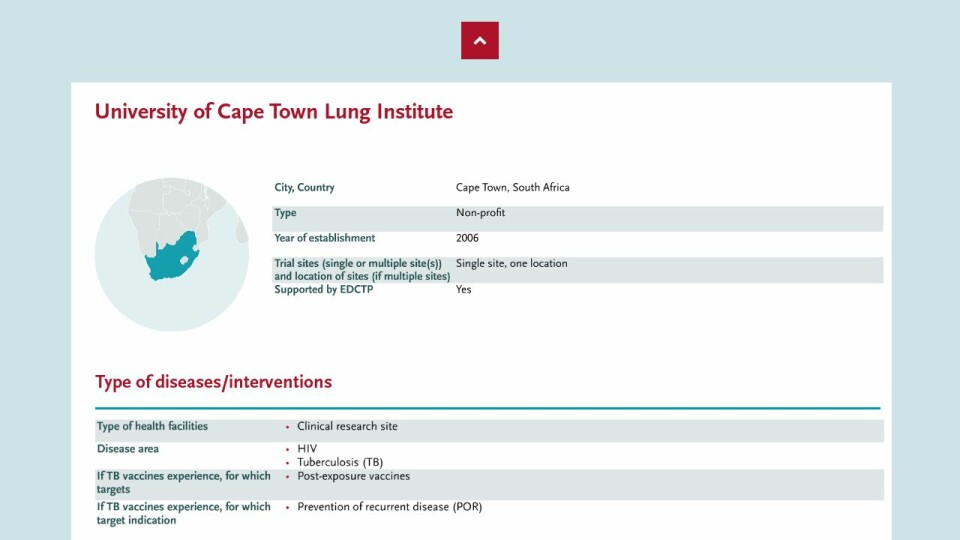Click the 'City, Country' field label

[304, 187]
